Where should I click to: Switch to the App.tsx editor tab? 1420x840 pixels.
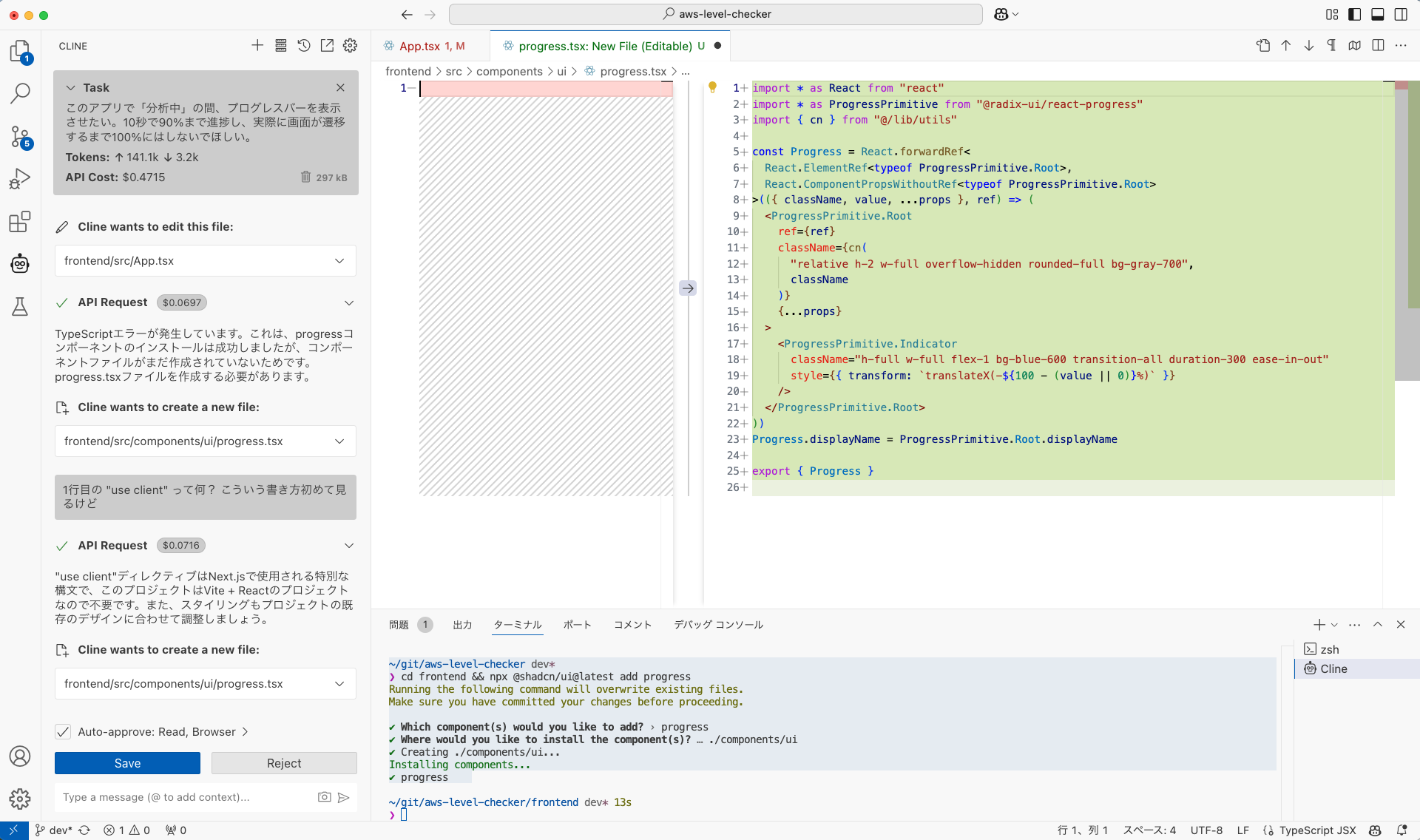point(420,46)
